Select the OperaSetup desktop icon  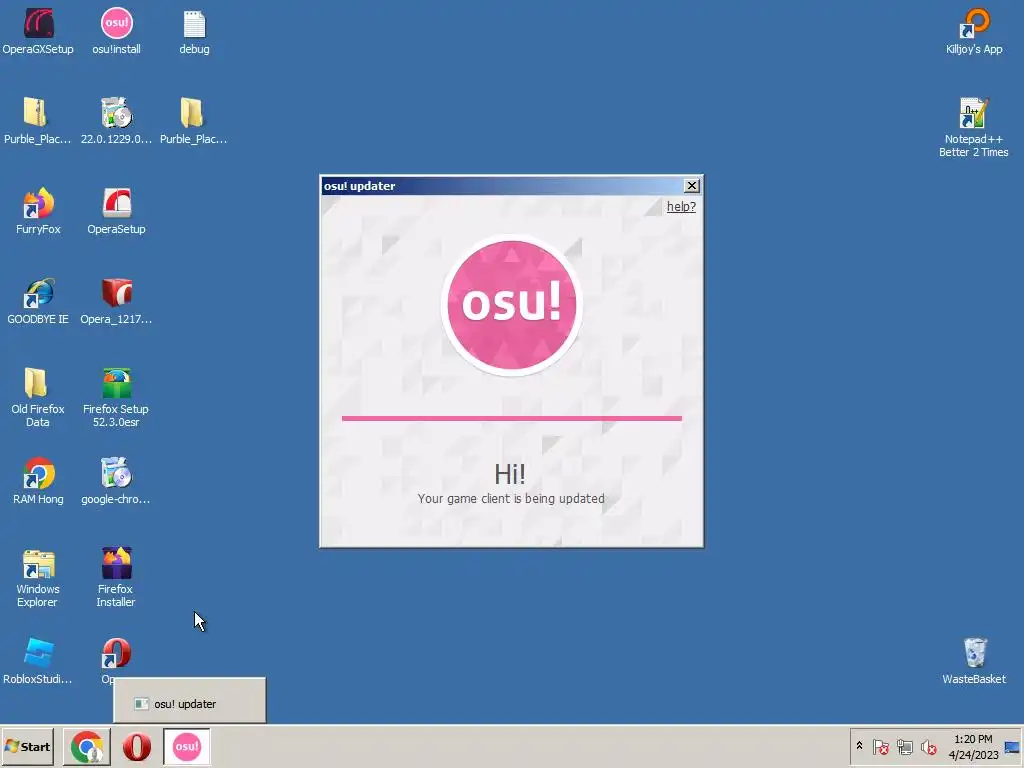pos(116,212)
